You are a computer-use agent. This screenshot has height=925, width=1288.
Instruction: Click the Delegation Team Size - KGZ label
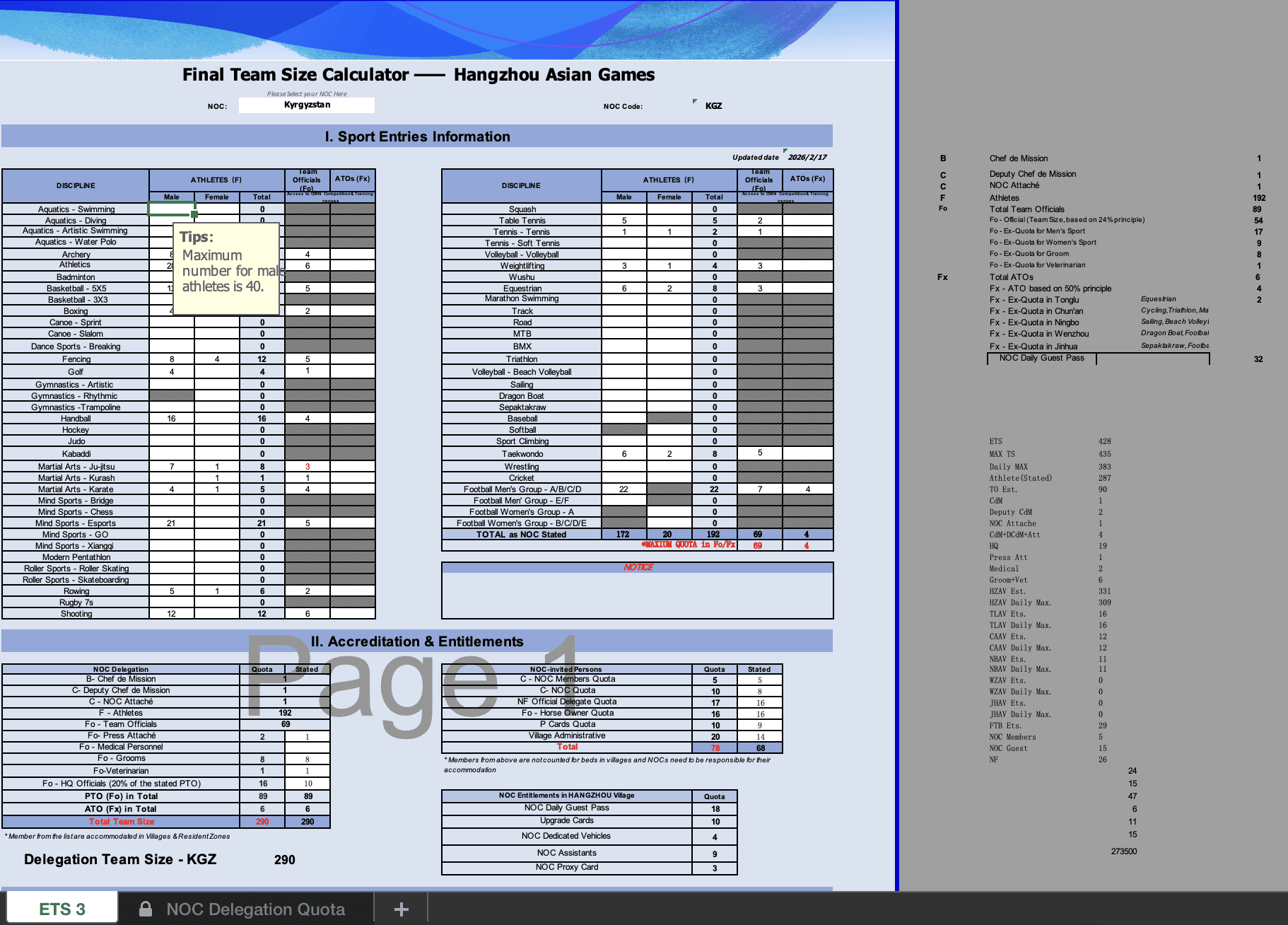pos(120,859)
